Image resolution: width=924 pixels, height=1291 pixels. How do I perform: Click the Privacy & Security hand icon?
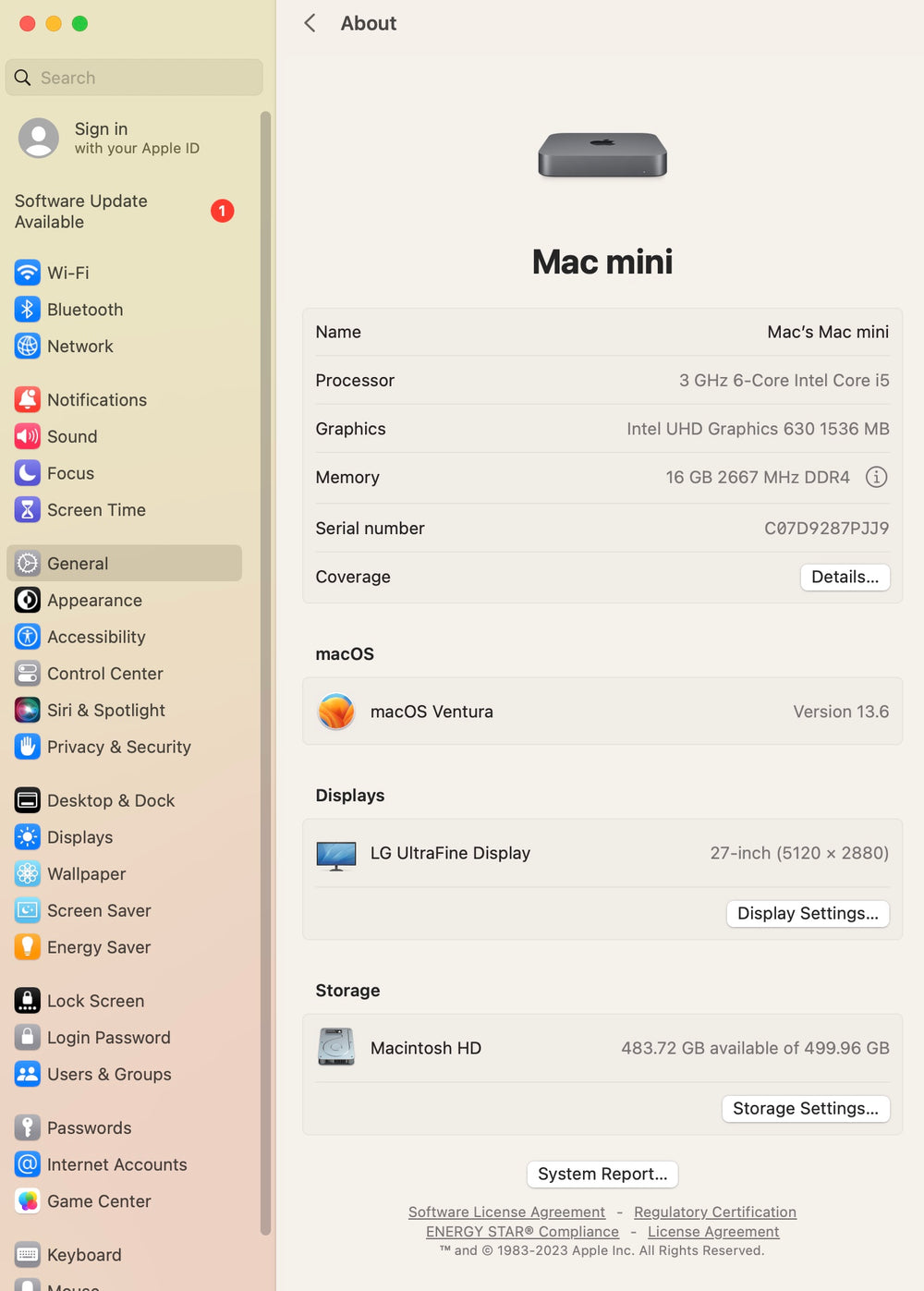tap(28, 747)
